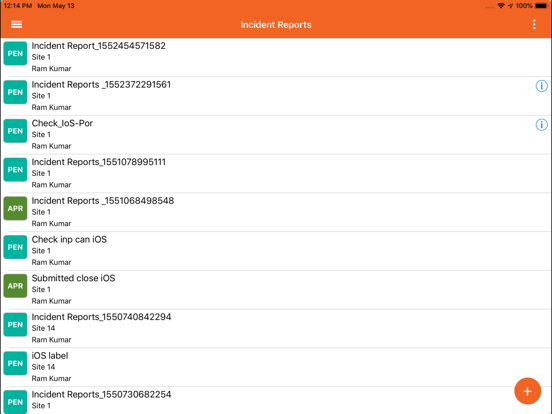Tap PEN badge of iOS label
The image size is (552, 414).
coord(15,363)
